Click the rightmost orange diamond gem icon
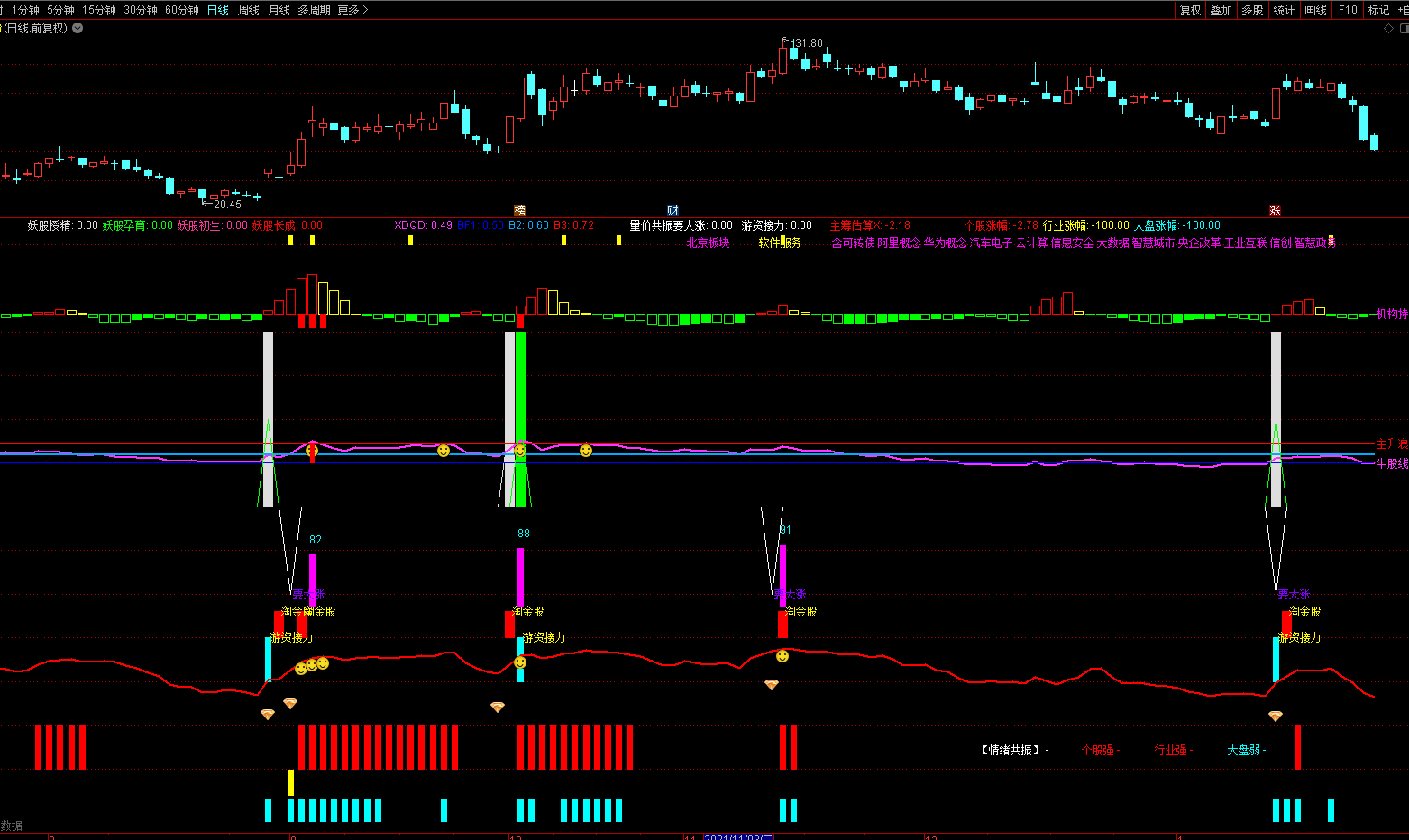Image resolution: width=1409 pixels, height=840 pixels. click(1275, 717)
